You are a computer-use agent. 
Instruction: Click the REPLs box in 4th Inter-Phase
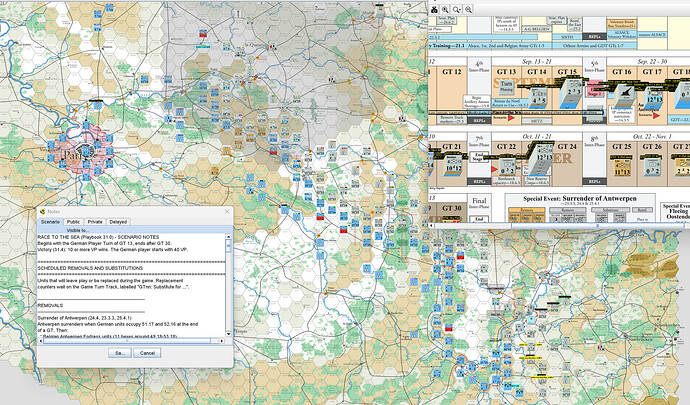(x=479, y=120)
